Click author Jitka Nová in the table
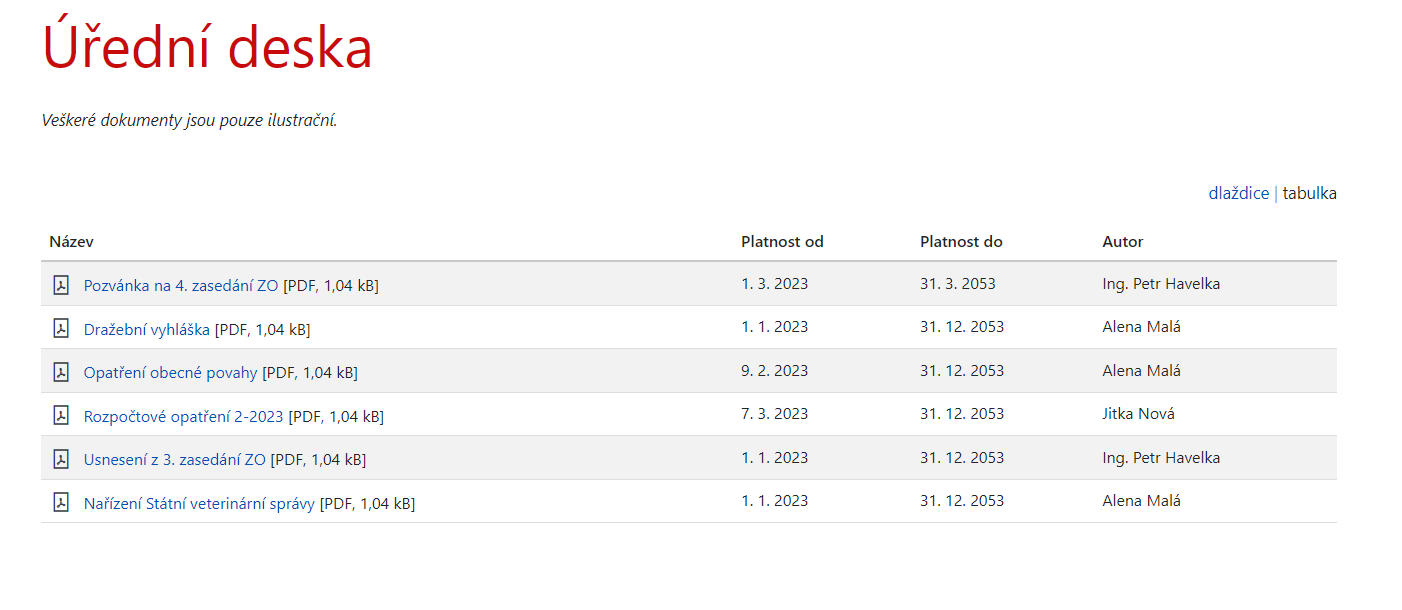 tap(1138, 414)
